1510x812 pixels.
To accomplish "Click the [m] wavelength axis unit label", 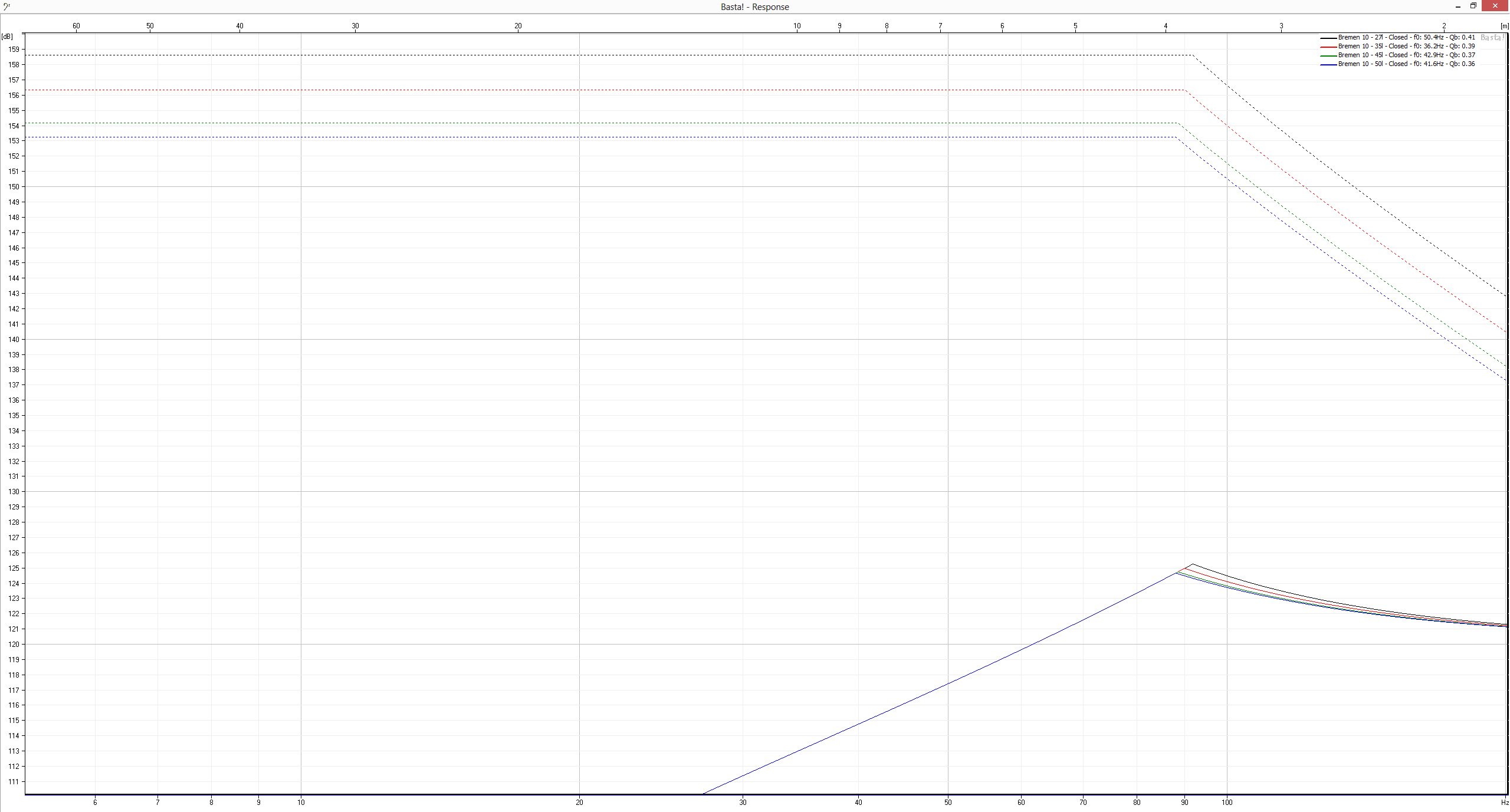I will [1505, 26].
